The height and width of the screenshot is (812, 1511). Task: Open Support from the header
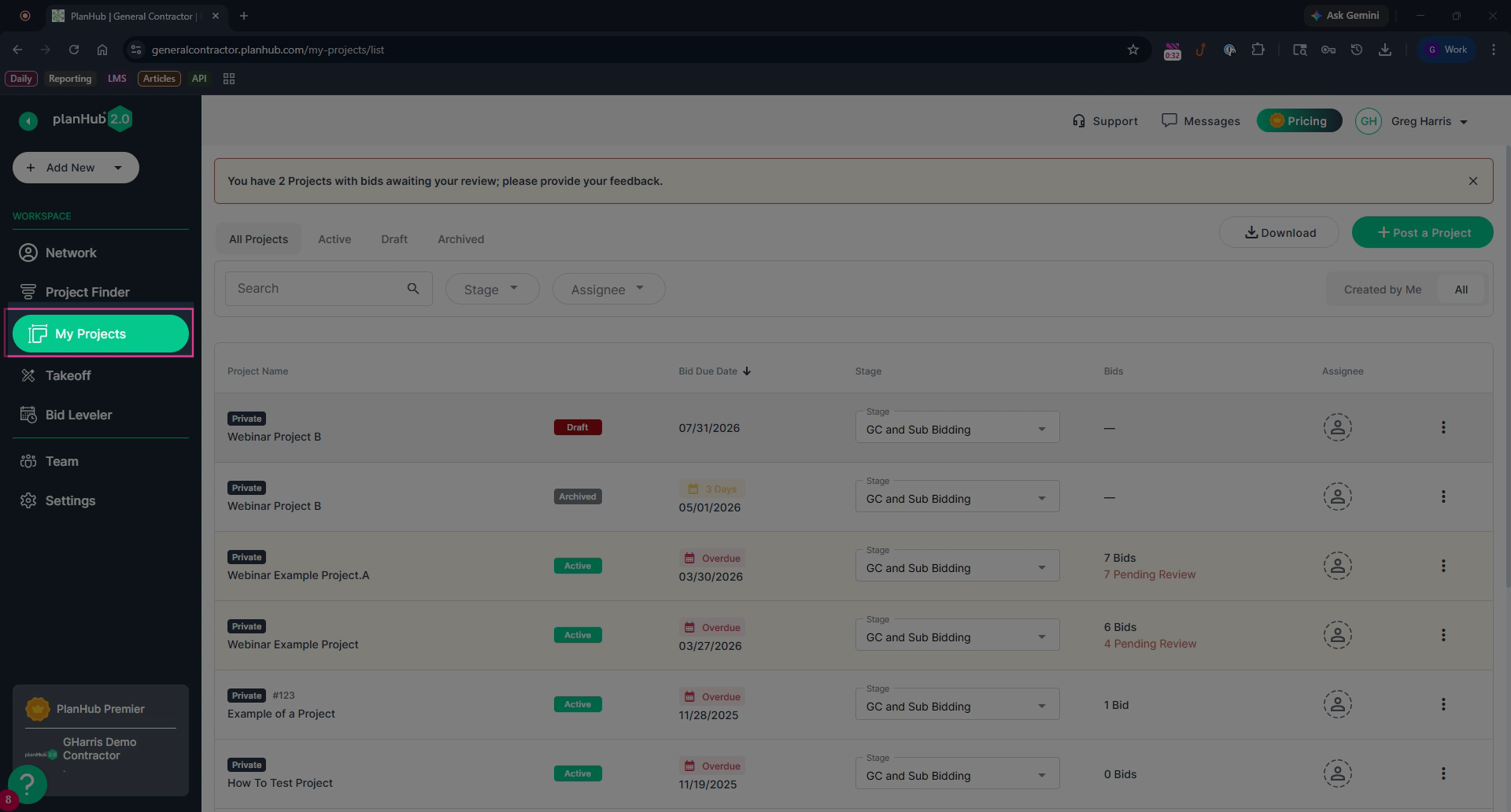(x=1105, y=121)
